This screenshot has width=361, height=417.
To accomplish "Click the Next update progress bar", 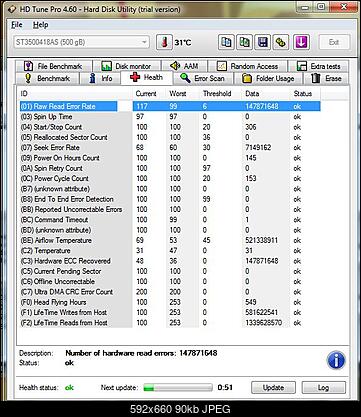I will [178, 387].
